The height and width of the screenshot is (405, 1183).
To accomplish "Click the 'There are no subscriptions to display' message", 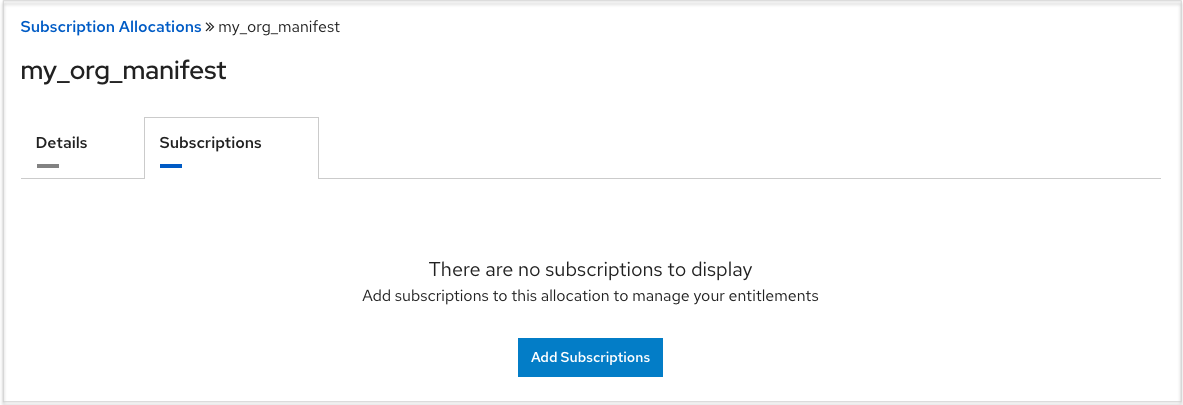I will tap(590, 269).
